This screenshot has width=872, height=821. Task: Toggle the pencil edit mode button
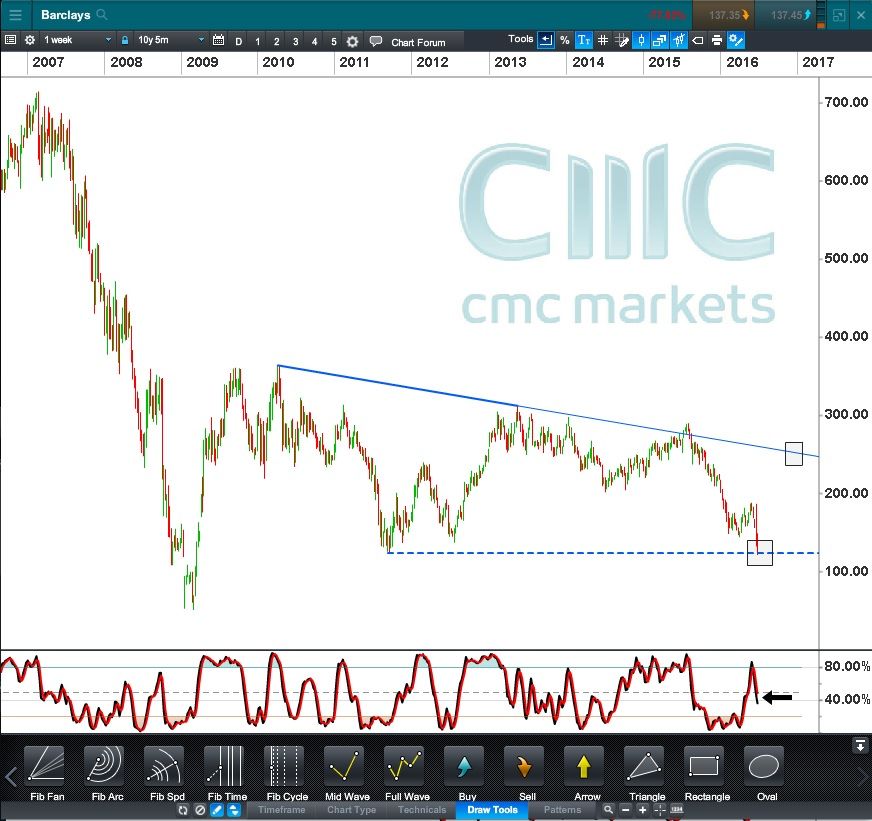[x=217, y=810]
